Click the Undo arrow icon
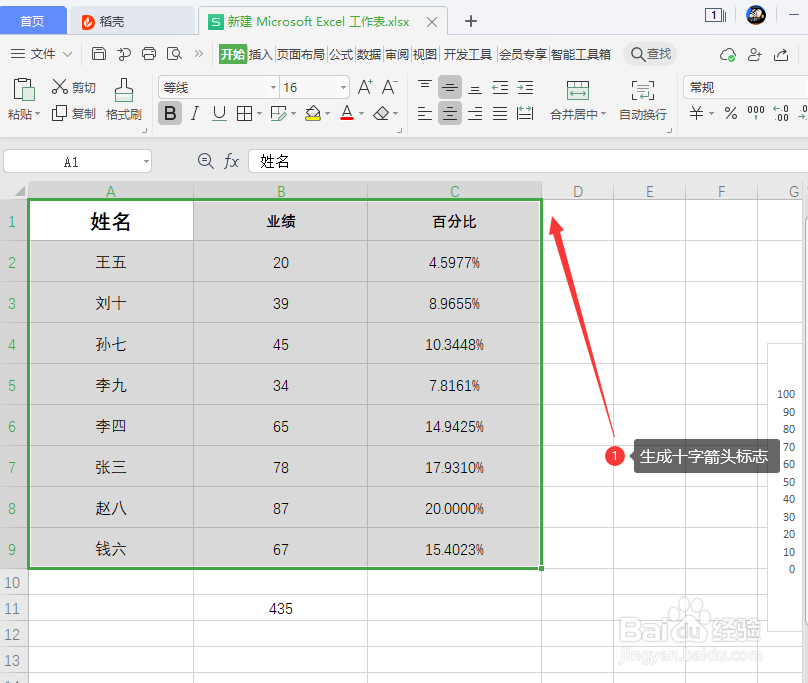 click(x=122, y=53)
